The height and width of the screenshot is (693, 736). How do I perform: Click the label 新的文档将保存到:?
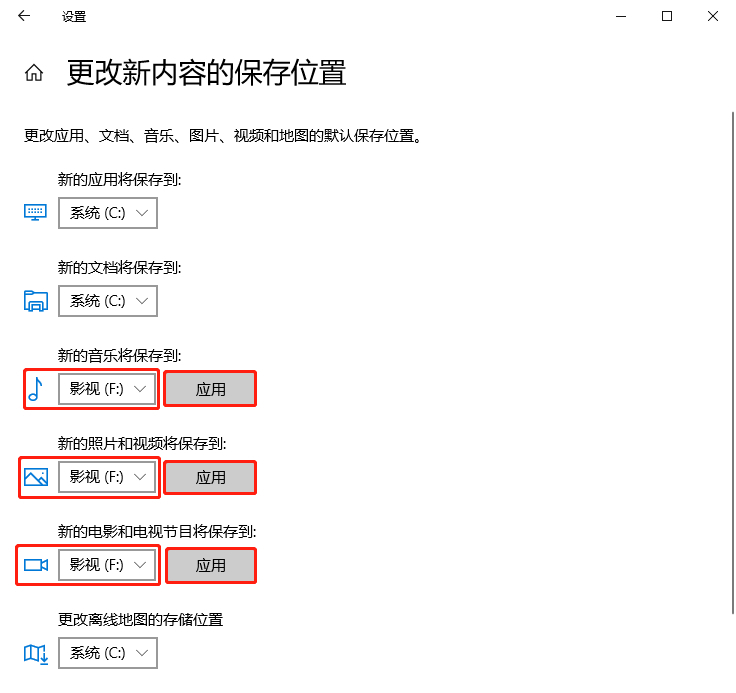point(119,268)
